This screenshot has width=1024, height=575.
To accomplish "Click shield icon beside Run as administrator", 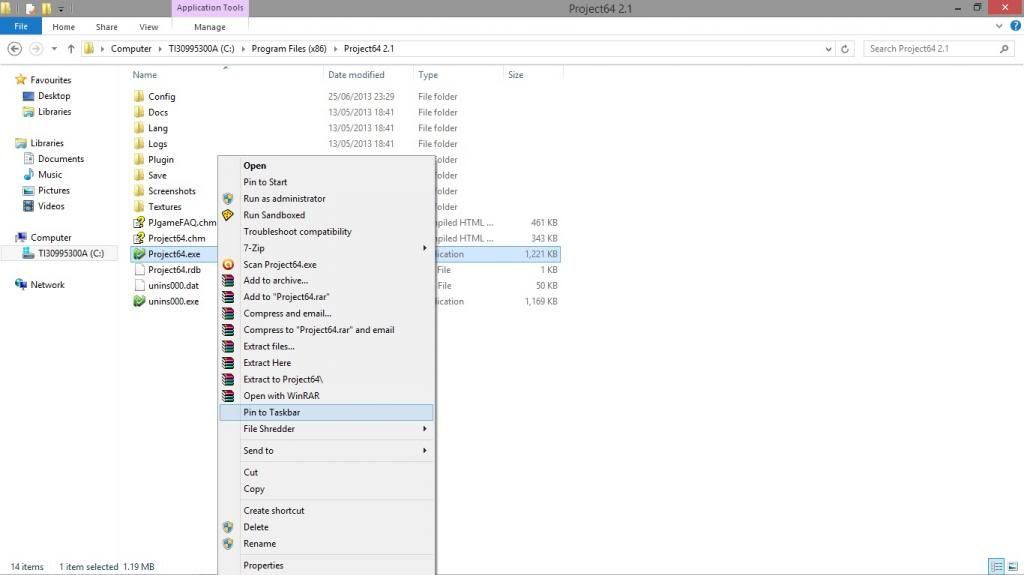I will 228,199.
